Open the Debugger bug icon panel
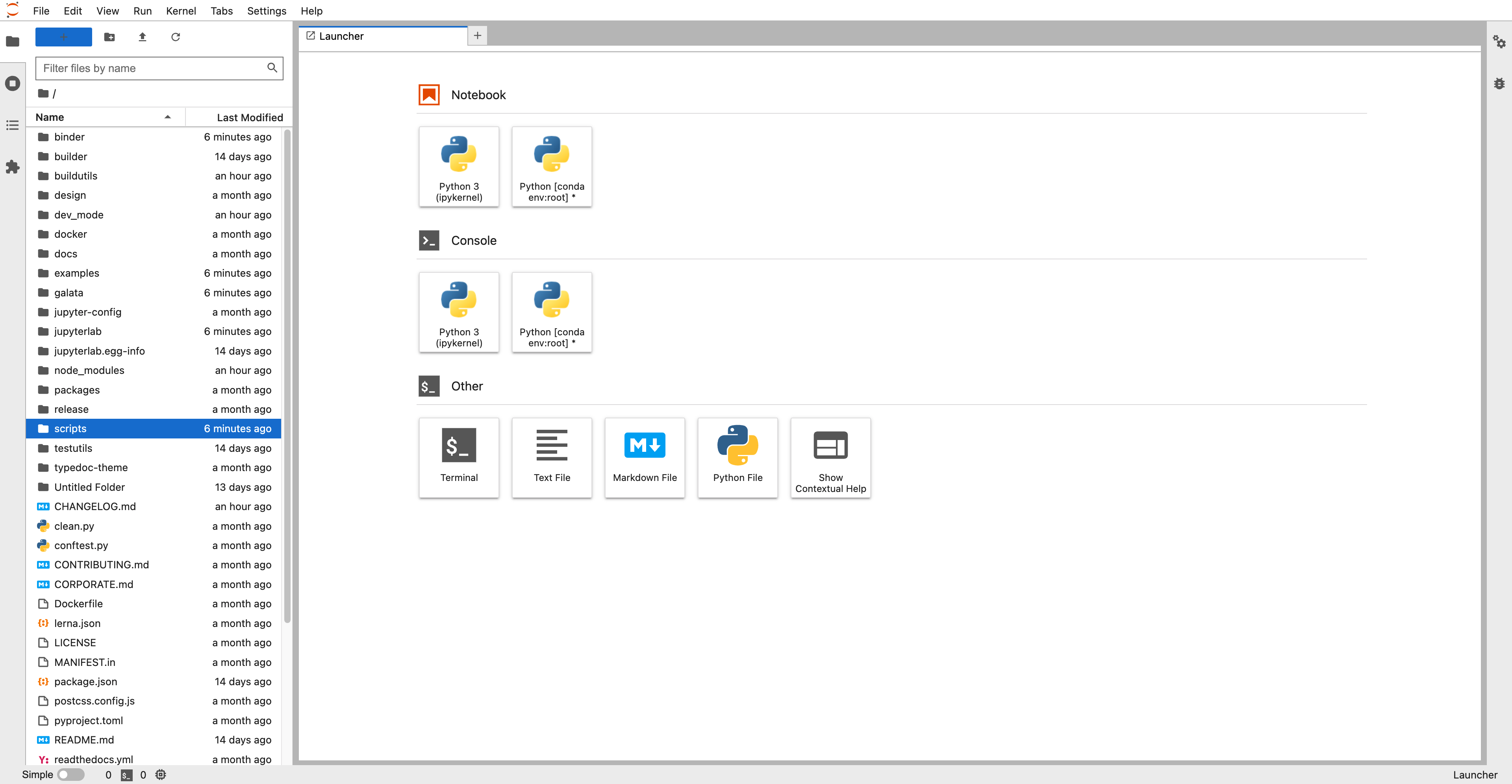 pyautogui.click(x=1499, y=83)
